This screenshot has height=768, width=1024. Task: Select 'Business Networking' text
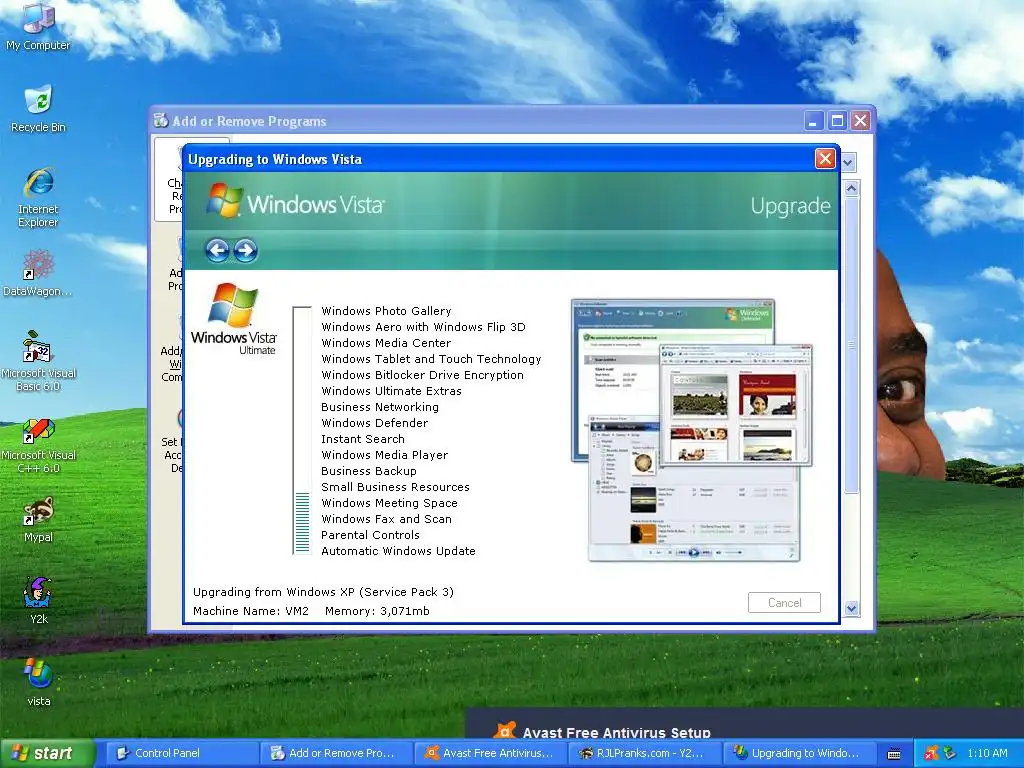380,407
